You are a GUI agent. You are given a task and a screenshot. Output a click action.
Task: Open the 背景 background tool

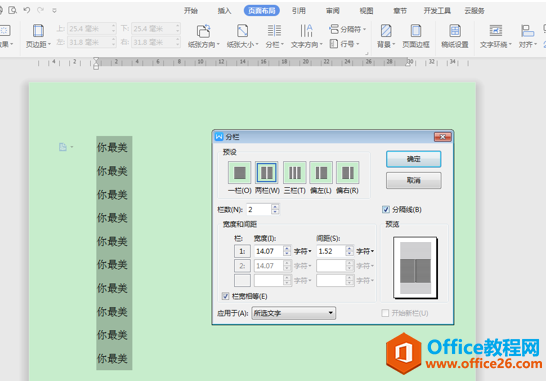pyautogui.click(x=386, y=36)
